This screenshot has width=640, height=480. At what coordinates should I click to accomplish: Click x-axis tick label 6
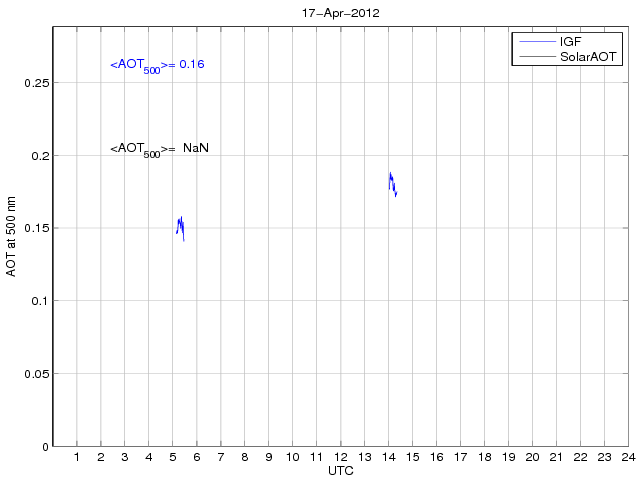coord(197,457)
